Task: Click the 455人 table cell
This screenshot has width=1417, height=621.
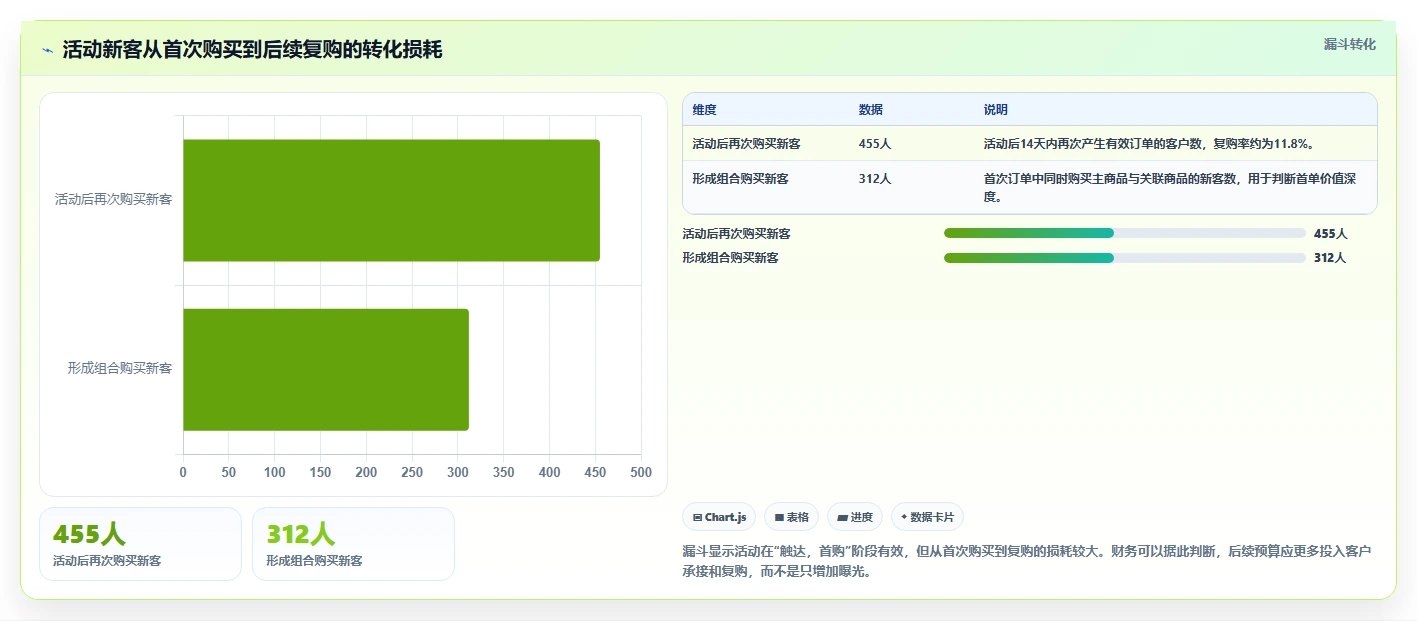Action: pyautogui.click(x=874, y=144)
